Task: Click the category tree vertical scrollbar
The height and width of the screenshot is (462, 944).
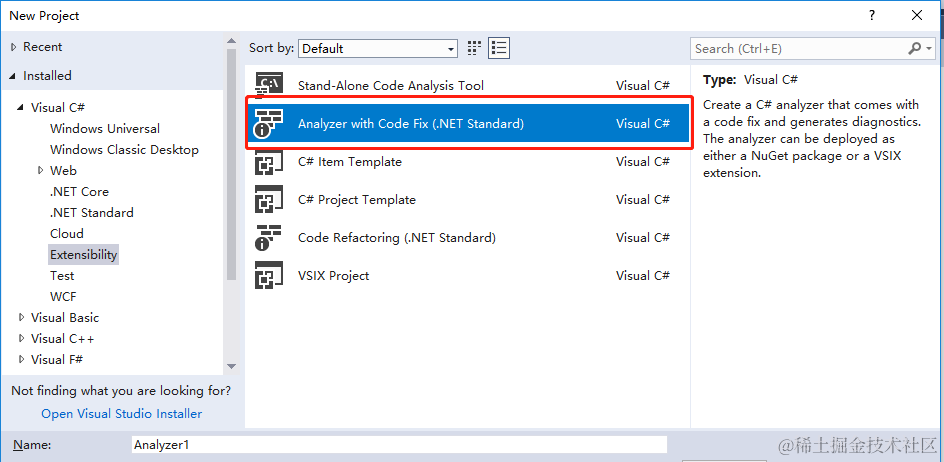Action: coord(231,164)
